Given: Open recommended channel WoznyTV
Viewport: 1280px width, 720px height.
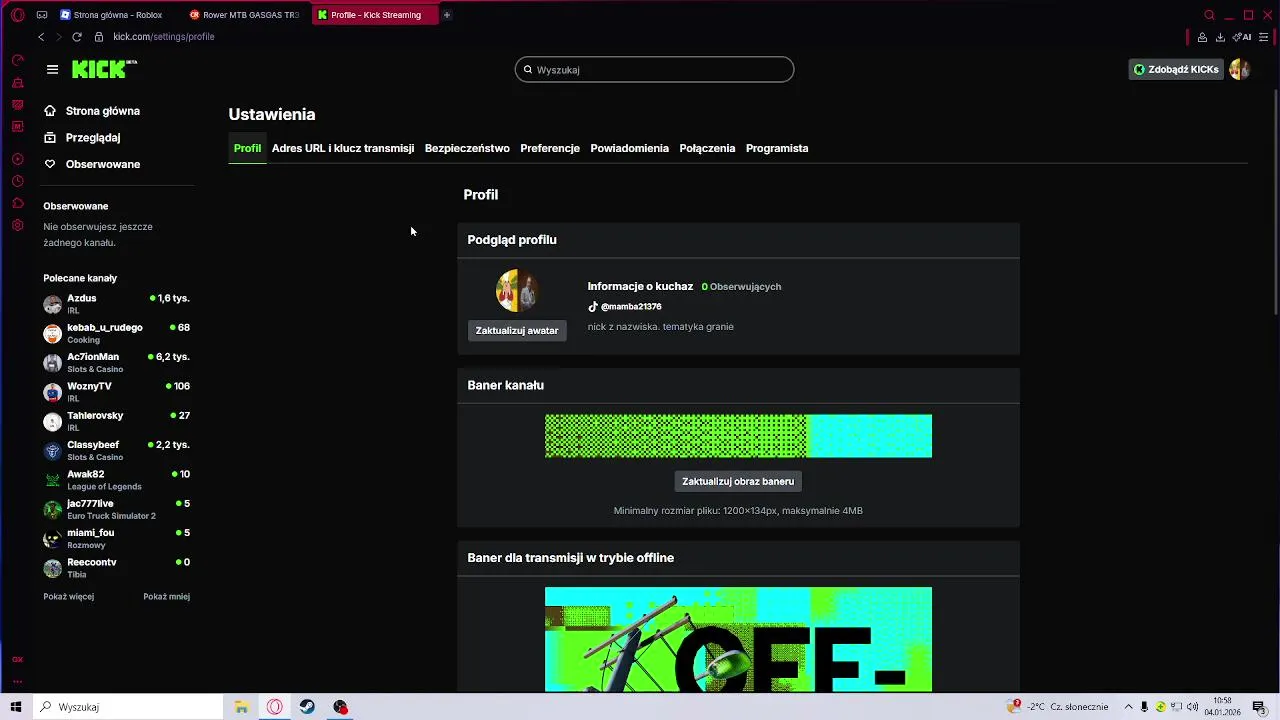Looking at the screenshot, I should (116, 392).
